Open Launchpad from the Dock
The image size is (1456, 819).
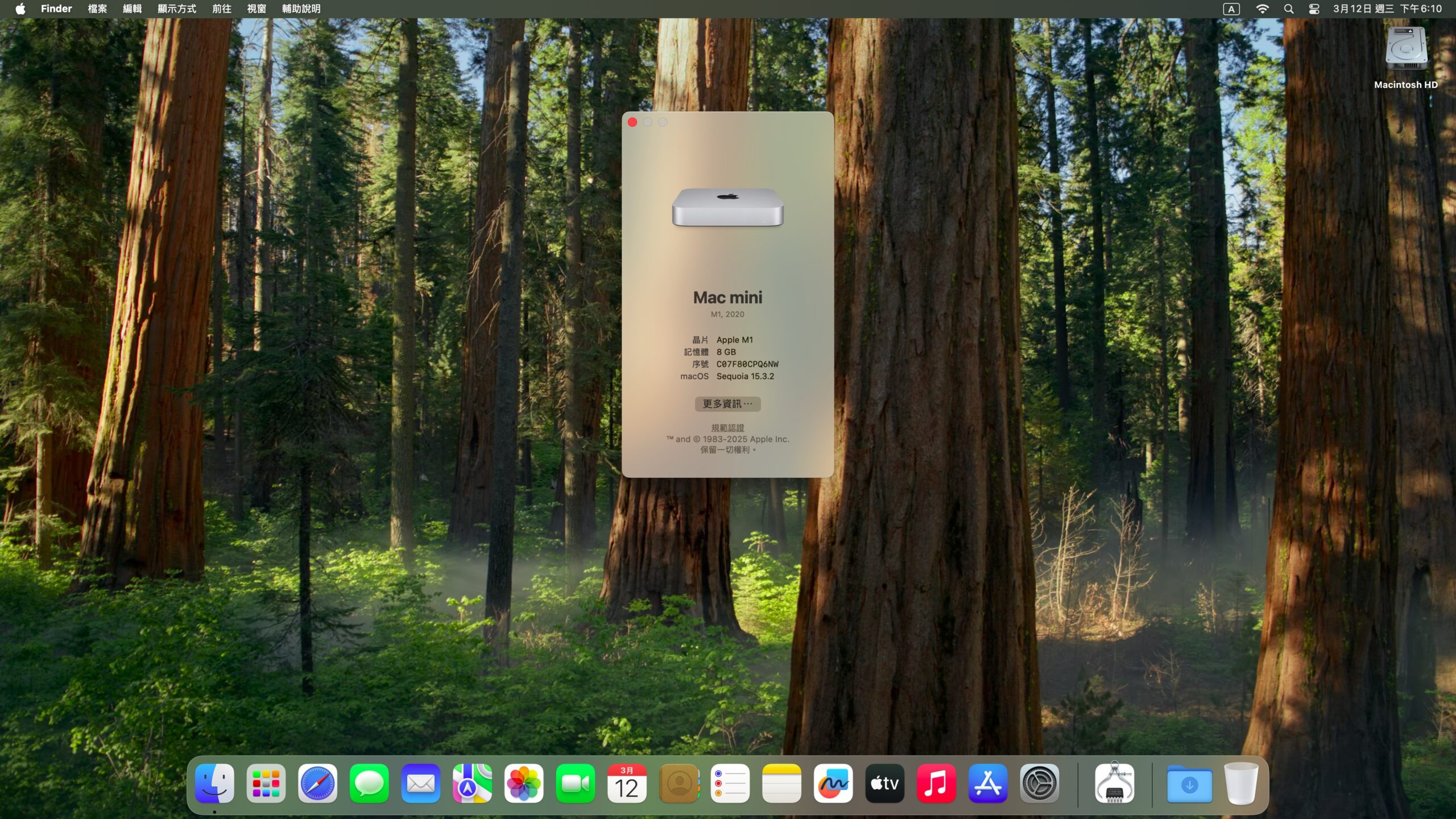tap(266, 784)
